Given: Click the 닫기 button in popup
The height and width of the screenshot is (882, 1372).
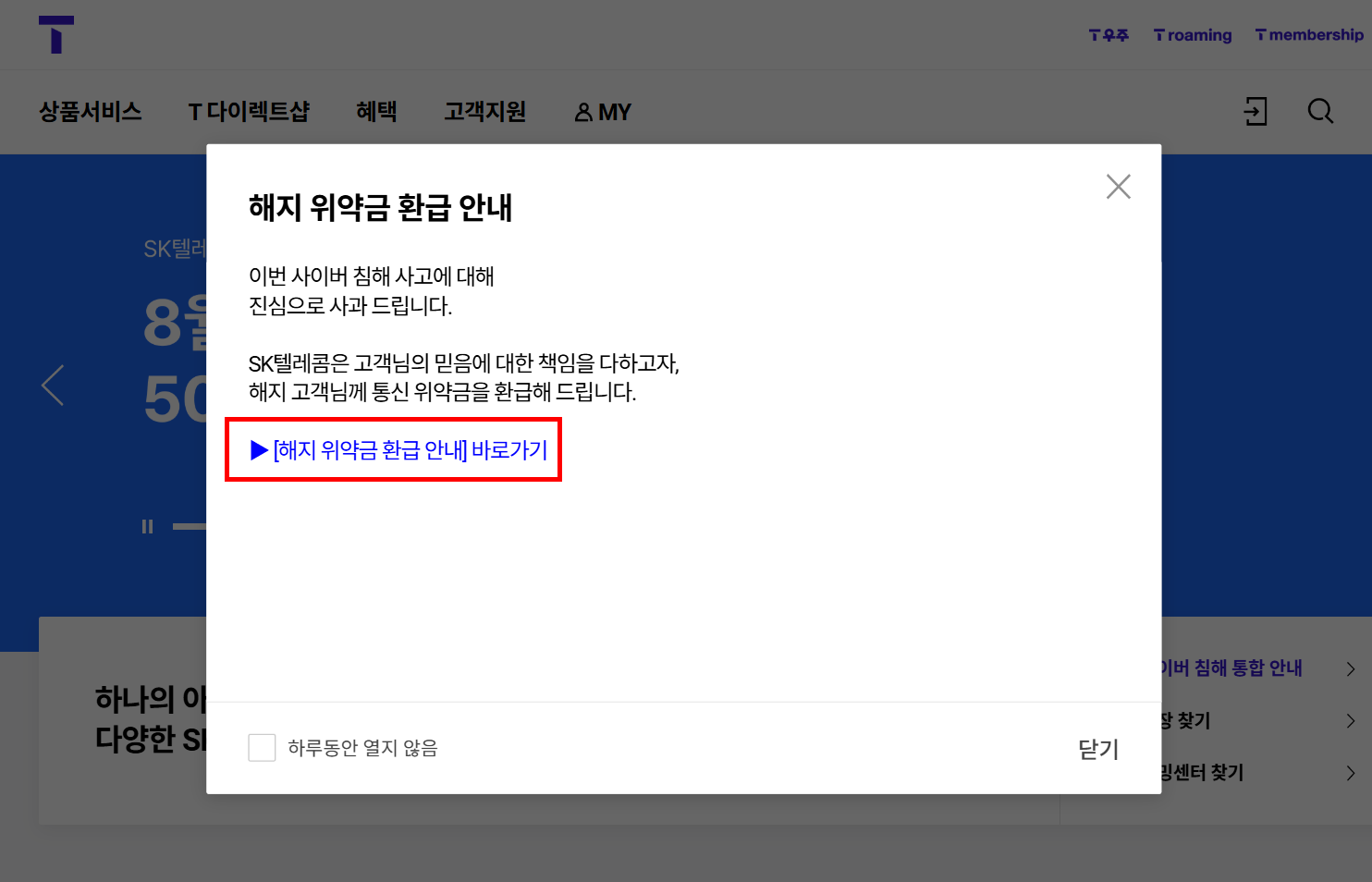Looking at the screenshot, I should [x=1098, y=749].
